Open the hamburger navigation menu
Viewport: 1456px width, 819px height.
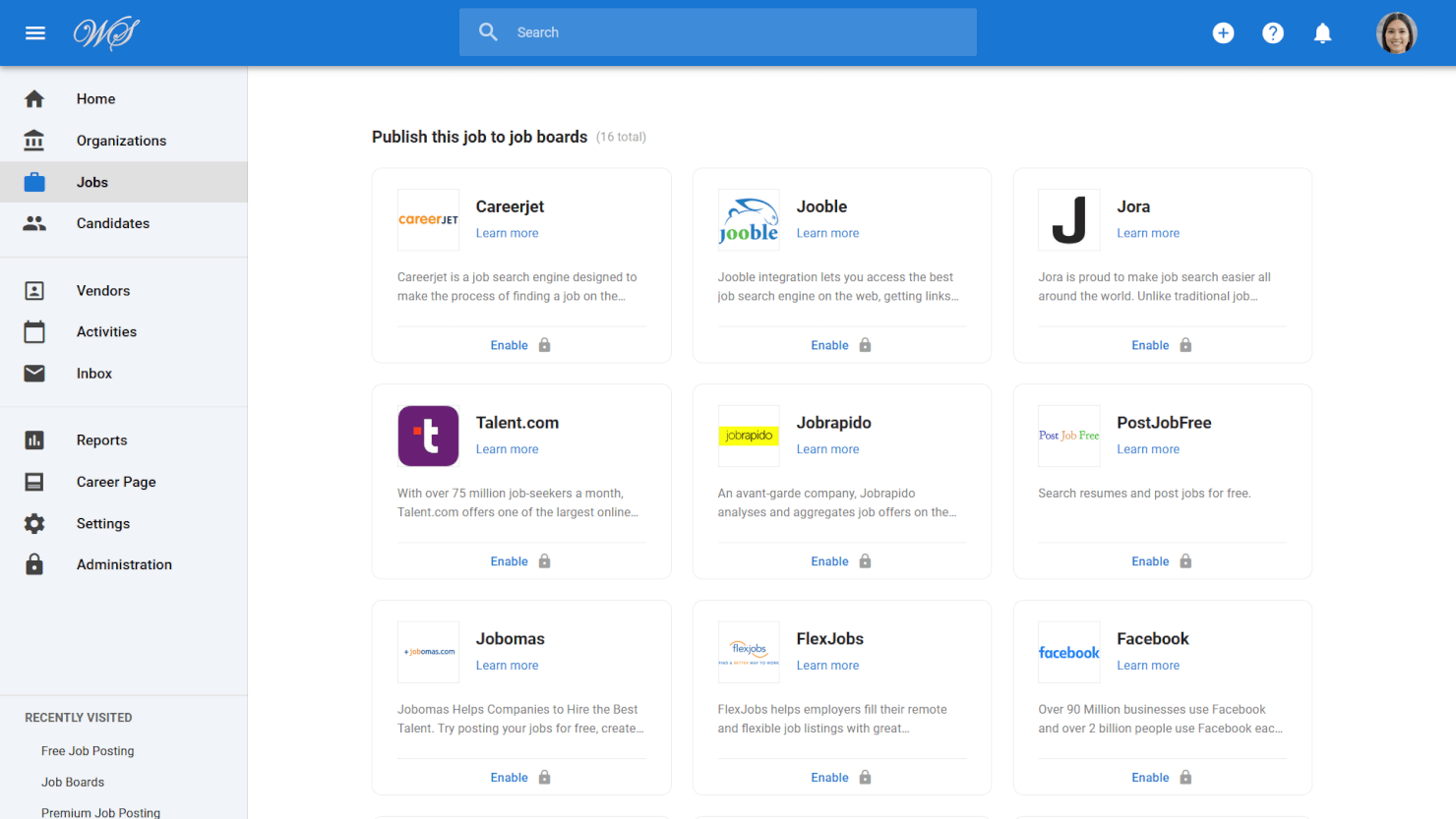click(35, 33)
